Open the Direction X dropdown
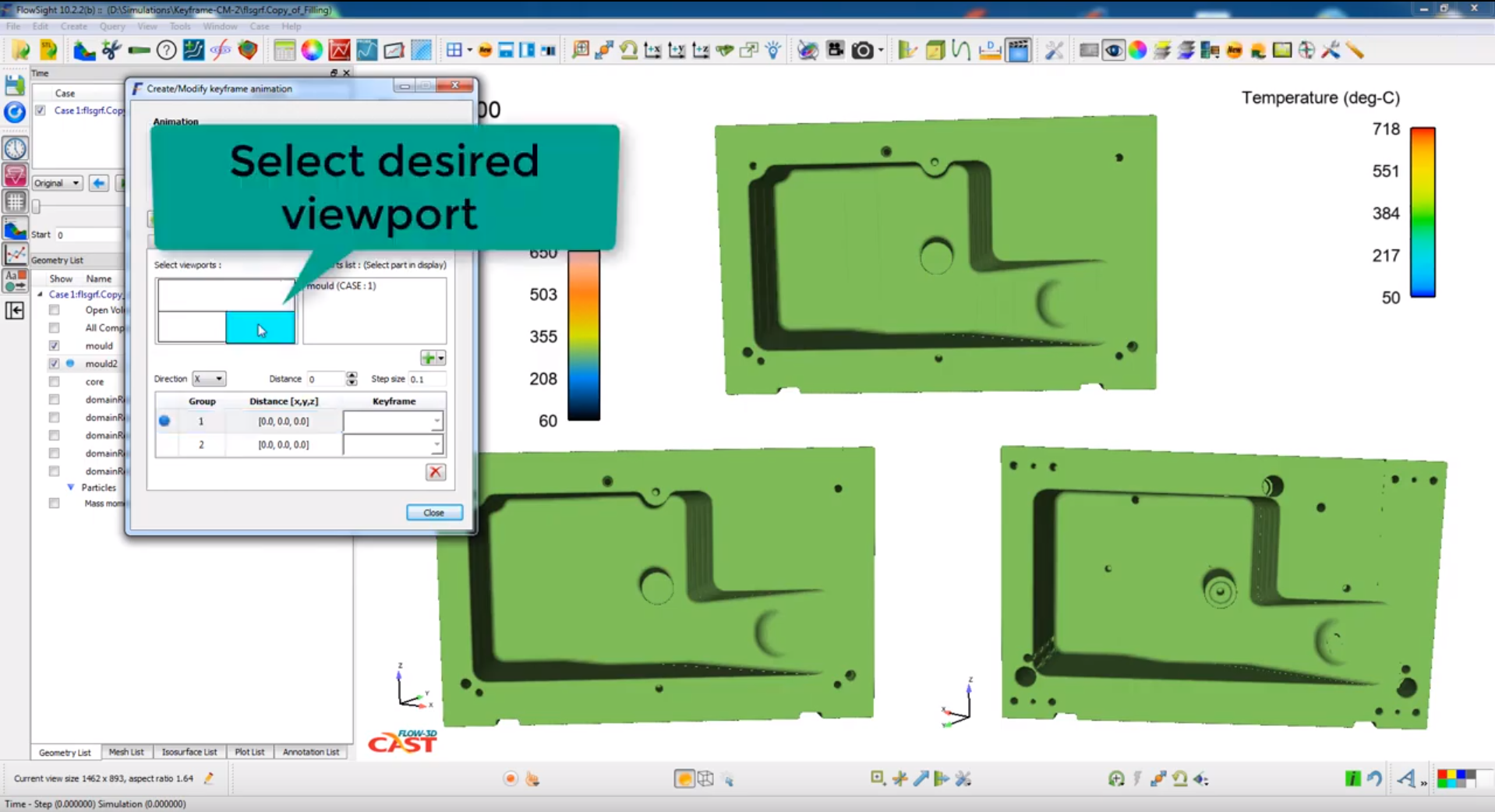 tap(209, 379)
